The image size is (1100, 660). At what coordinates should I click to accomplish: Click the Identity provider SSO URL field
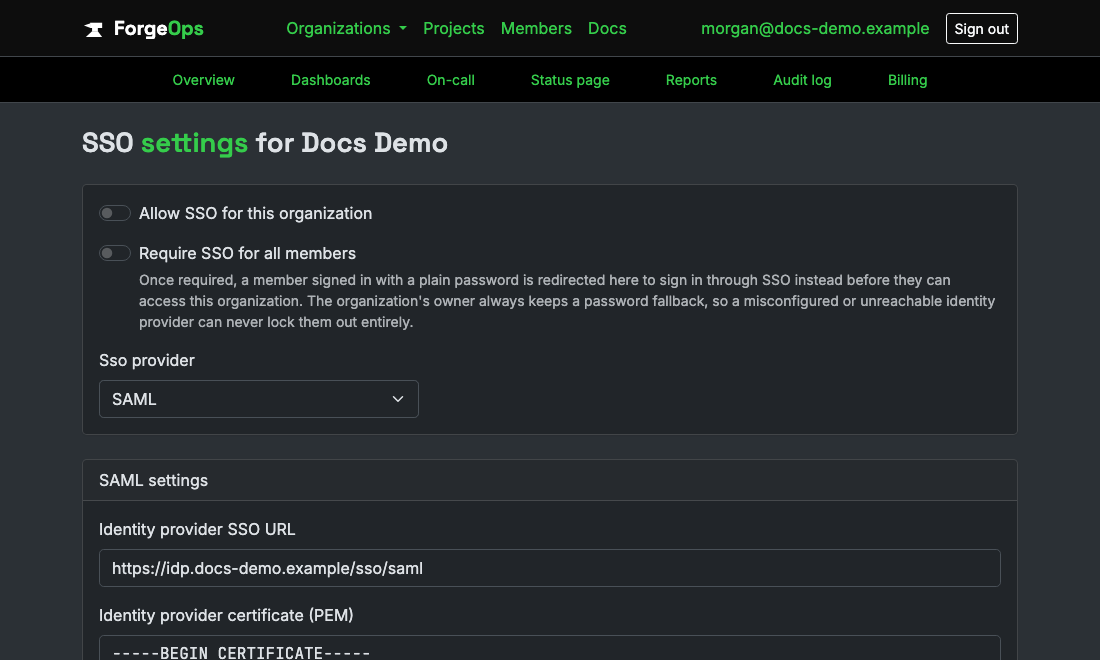(x=549, y=568)
